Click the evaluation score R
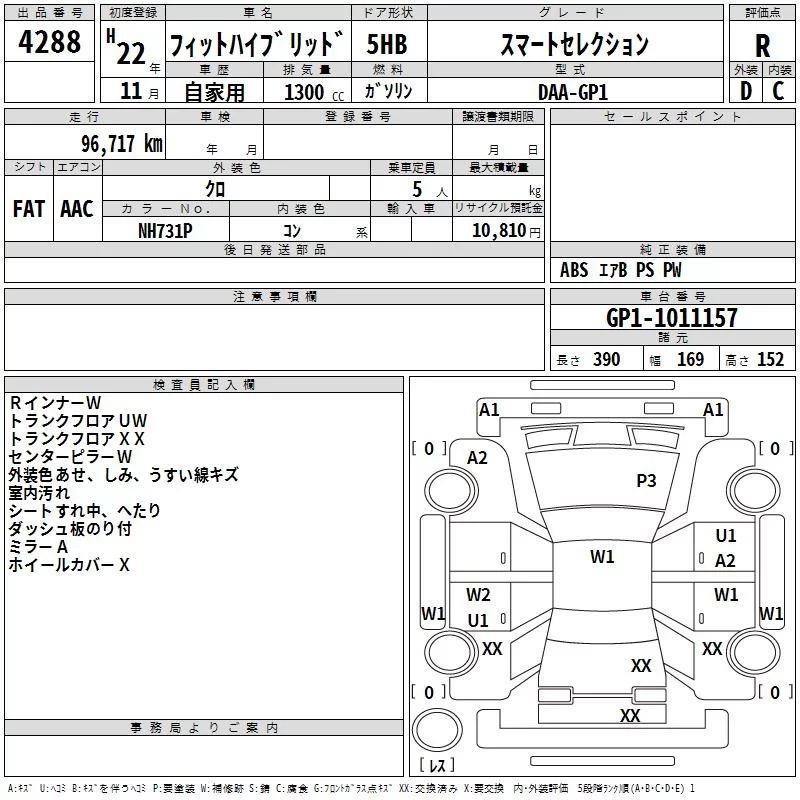Image resolution: width=800 pixels, height=800 pixels. [x=762, y=46]
